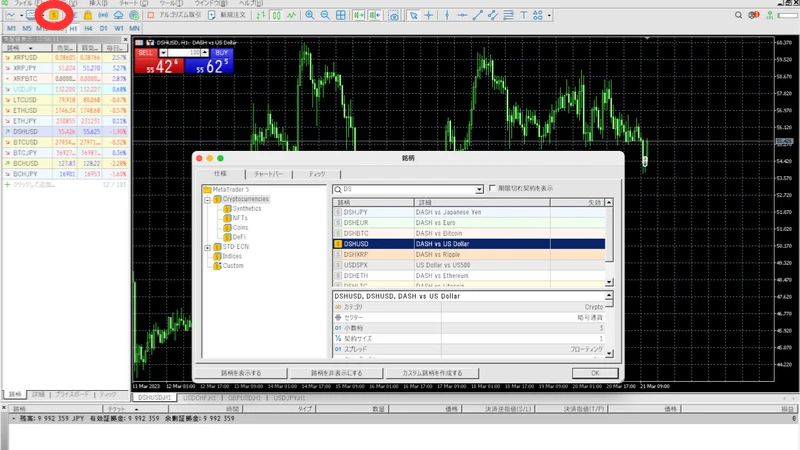The width and height of the screenshot is (800, 450).
Task: Select the MN timeframe
Action: 134,29
